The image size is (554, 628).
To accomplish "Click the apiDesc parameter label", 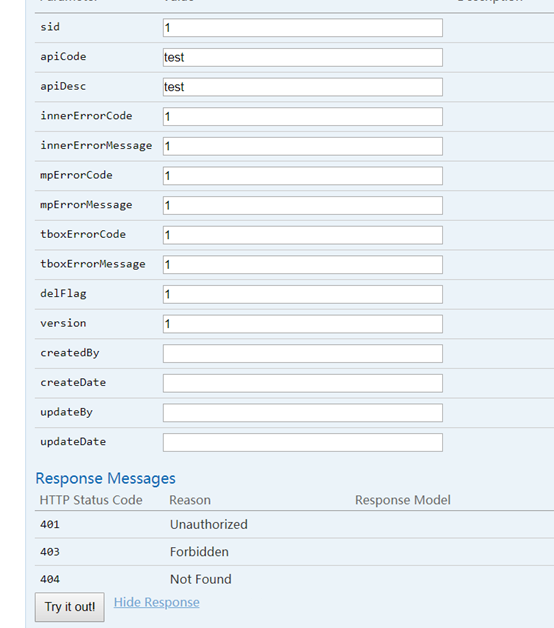I will pos(63,86).
